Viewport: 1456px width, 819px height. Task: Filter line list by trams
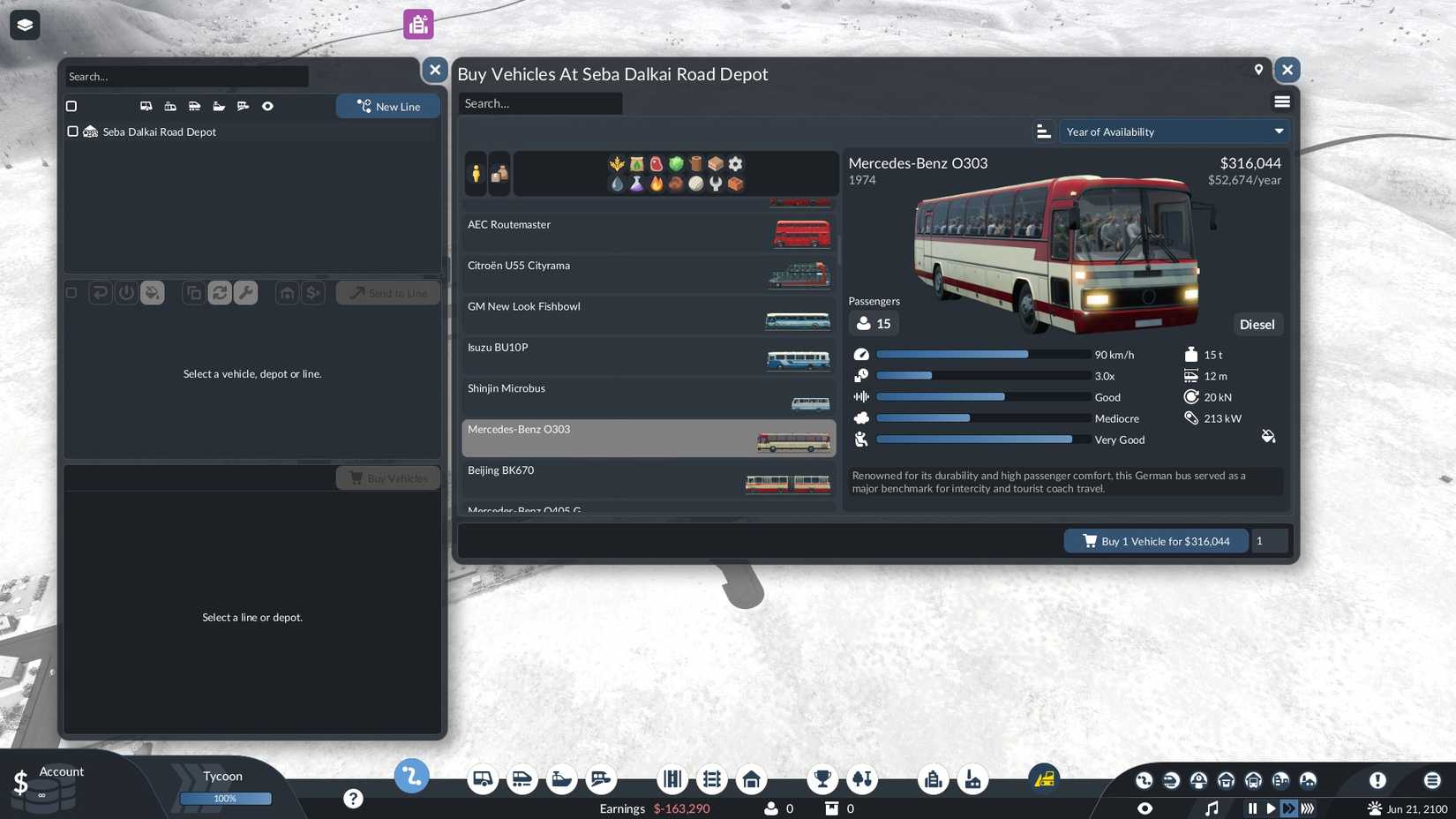(170, 106)
